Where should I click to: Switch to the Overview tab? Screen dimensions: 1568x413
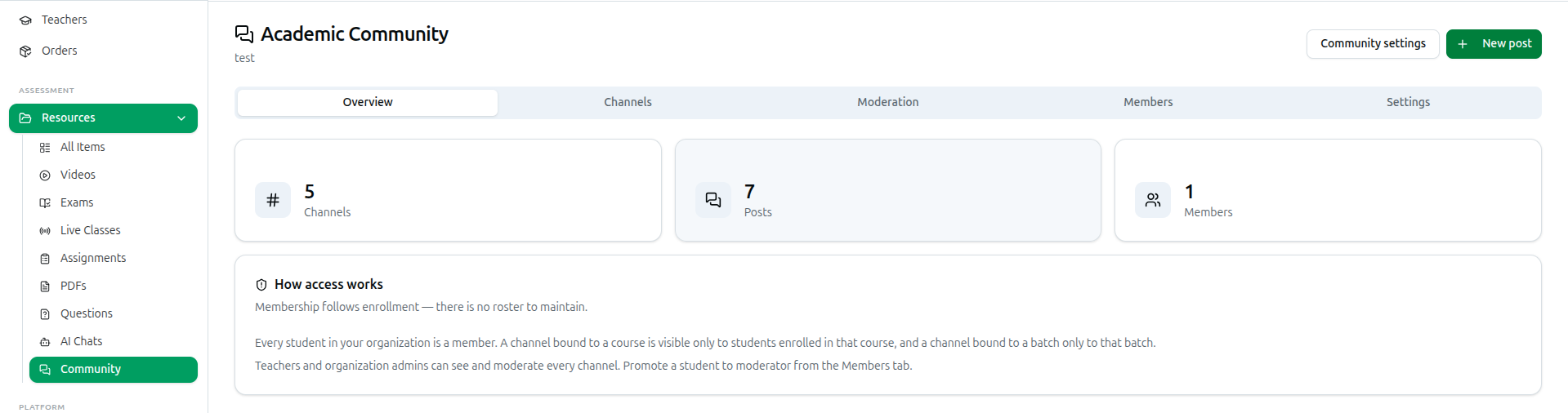coord(368,103)
